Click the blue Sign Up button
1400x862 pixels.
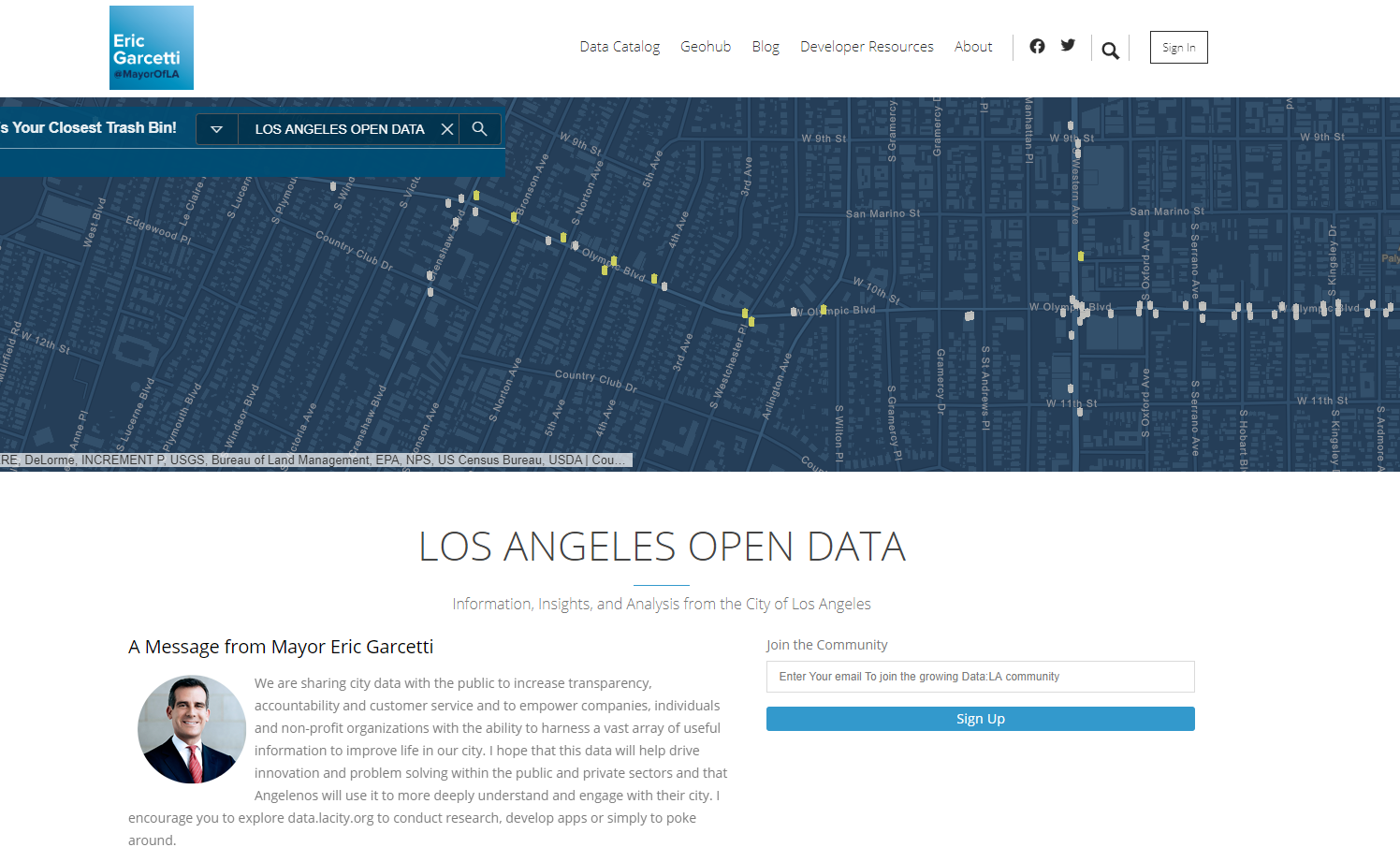coord(980,719)
